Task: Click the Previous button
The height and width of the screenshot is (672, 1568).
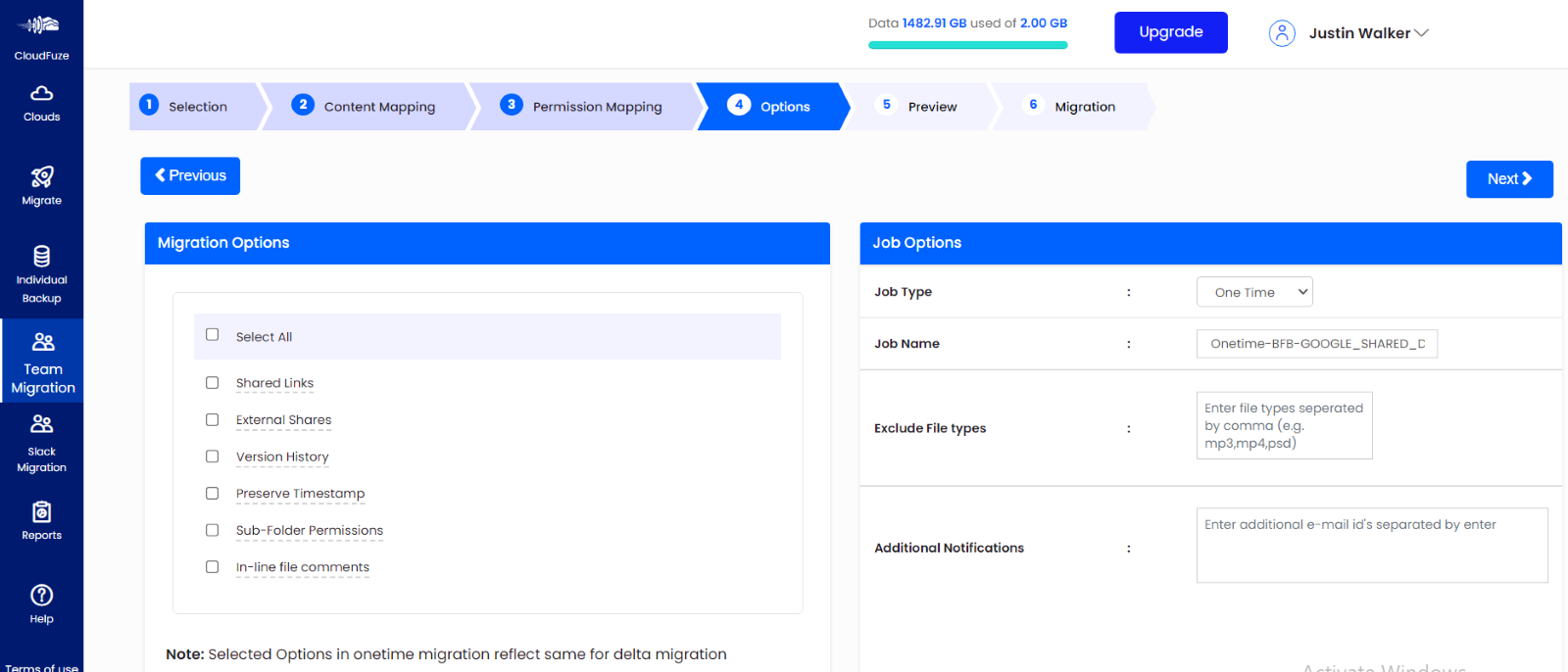Action: tap(190, 176)
